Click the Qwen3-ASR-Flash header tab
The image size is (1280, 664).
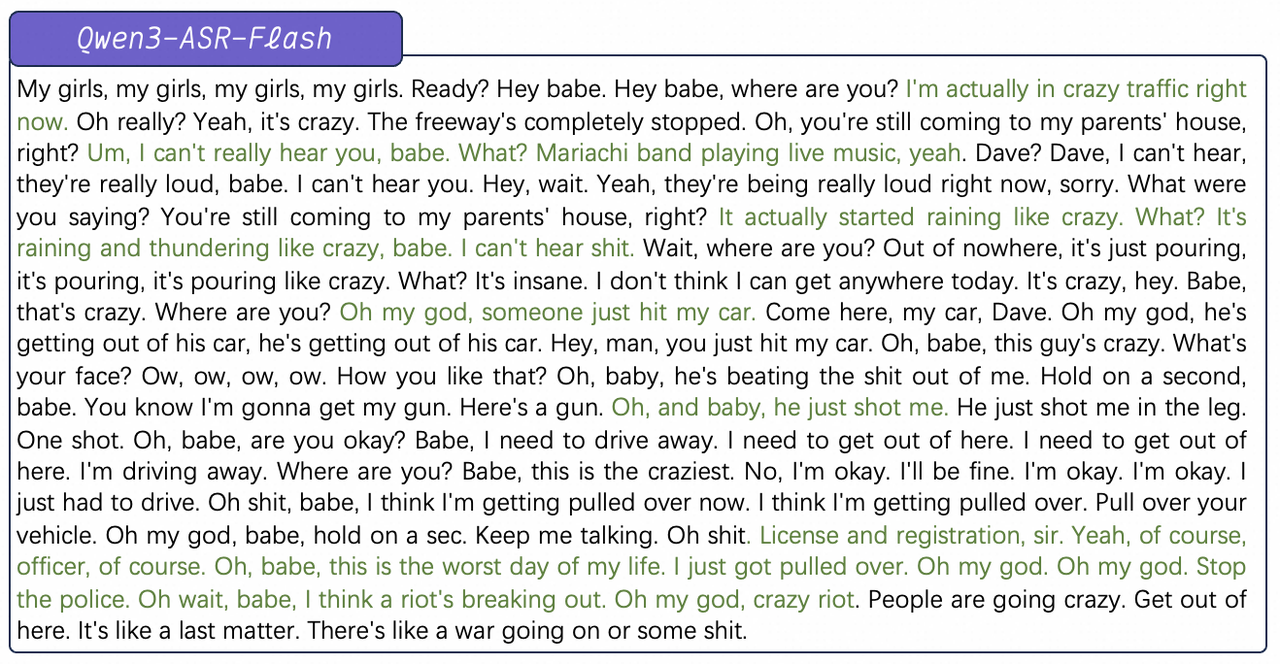tap(205, 39)
